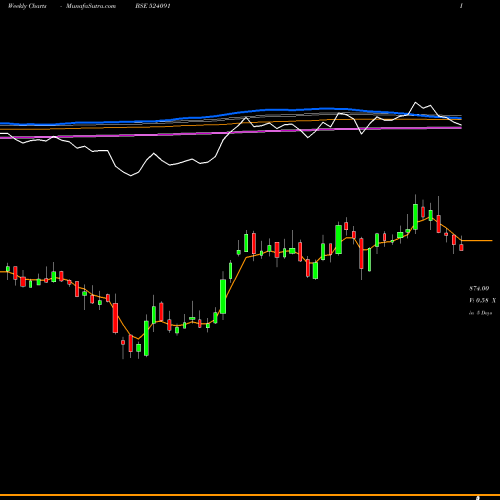Viewport: 500px width, 500px height.
Task: Click the 'V: 0.58 X' volume text
Action: [482, 301]
